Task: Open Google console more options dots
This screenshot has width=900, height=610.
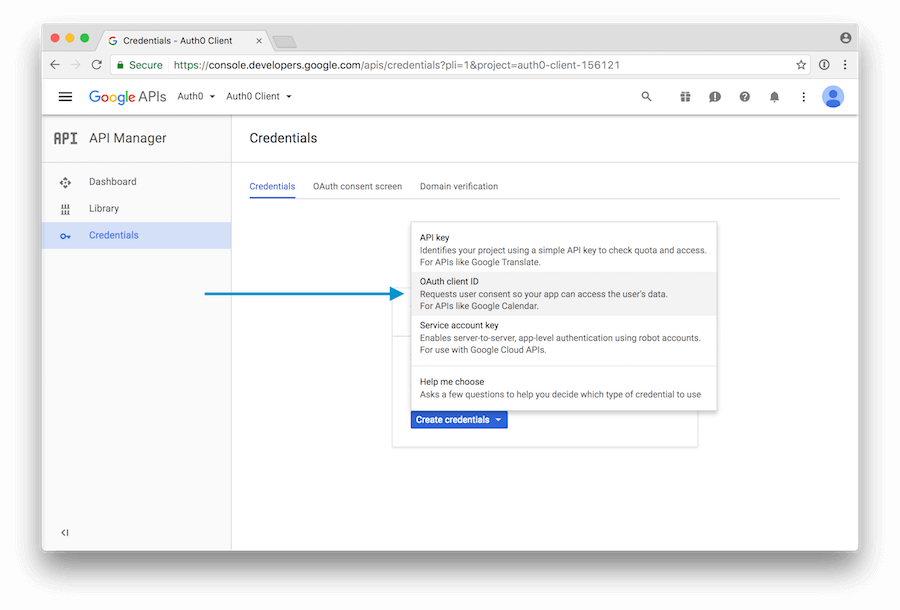Action: click(x=804, y=96)
